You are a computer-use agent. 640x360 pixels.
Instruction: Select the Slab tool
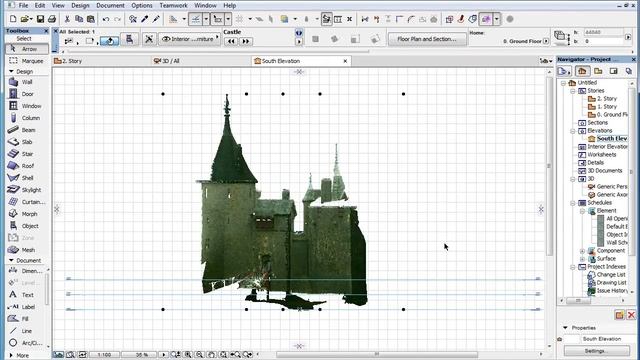coord(27,142)
